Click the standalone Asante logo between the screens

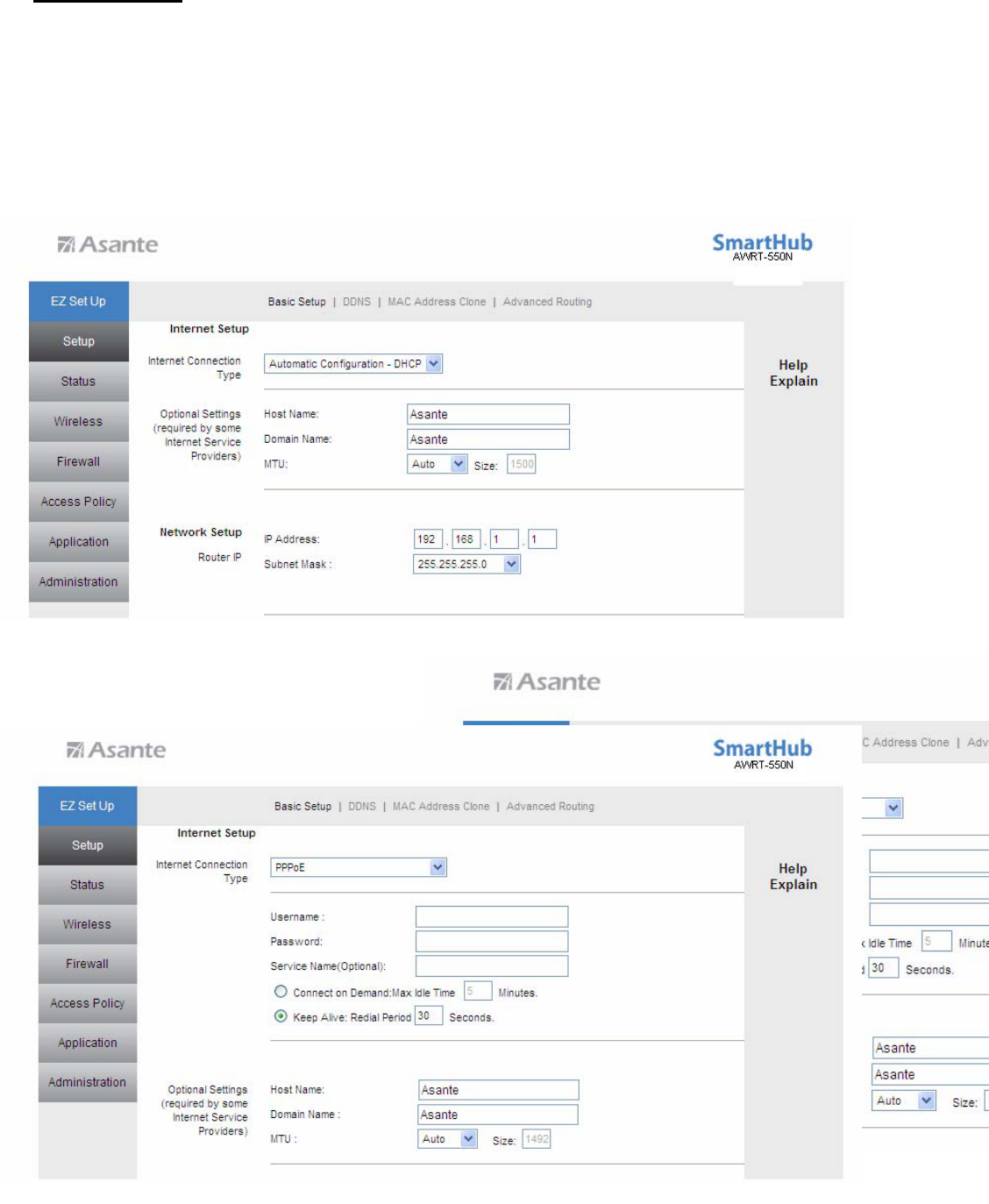(547, 681)
